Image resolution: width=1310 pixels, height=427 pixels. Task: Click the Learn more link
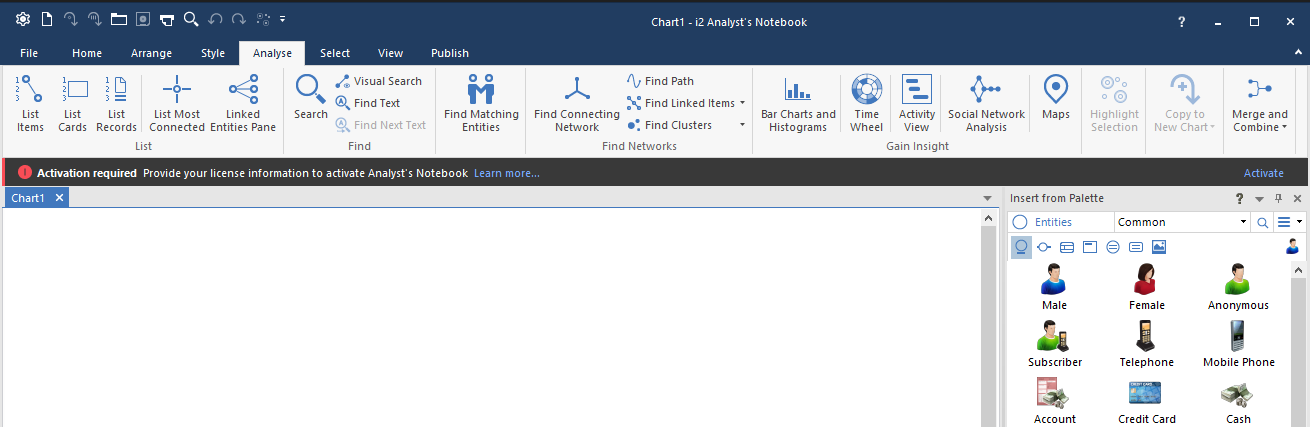click(x=506, y=173)
